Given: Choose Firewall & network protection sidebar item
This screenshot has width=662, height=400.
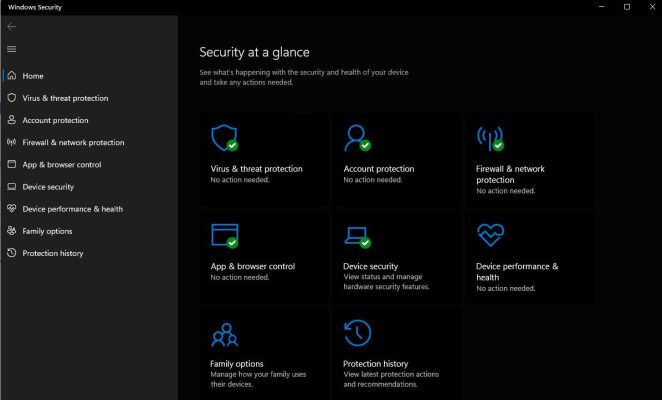Looking at the screenshot, I should pyautogui.click(x=73, y=143).
